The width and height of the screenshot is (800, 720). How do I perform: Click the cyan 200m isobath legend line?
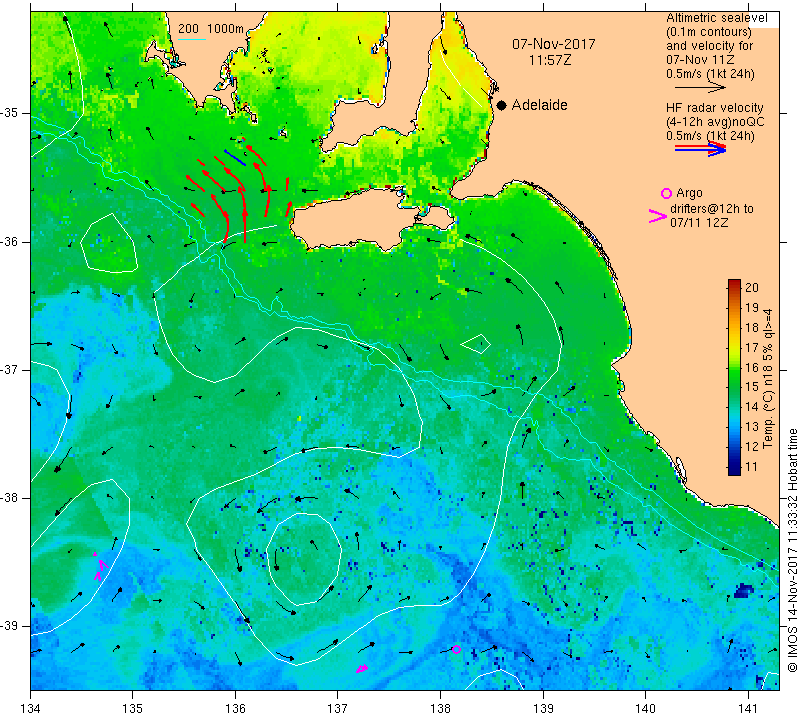pos(192,39)
